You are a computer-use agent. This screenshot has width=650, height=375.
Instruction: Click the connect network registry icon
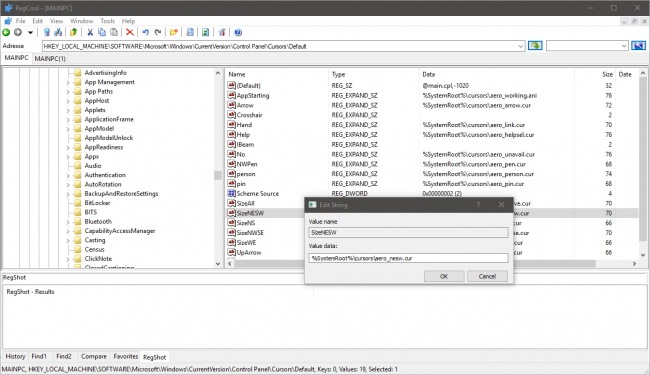tap(47, 32)
